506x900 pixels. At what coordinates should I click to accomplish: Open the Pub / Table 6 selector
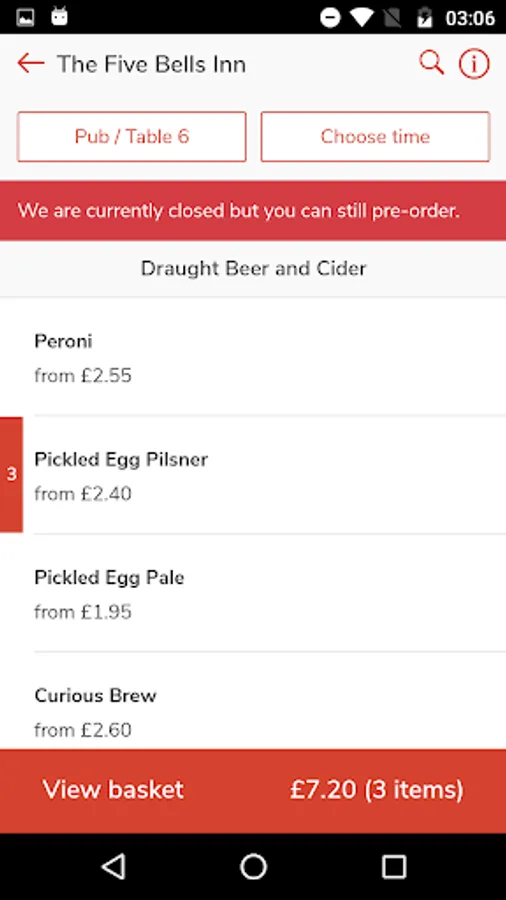point(131,137)
